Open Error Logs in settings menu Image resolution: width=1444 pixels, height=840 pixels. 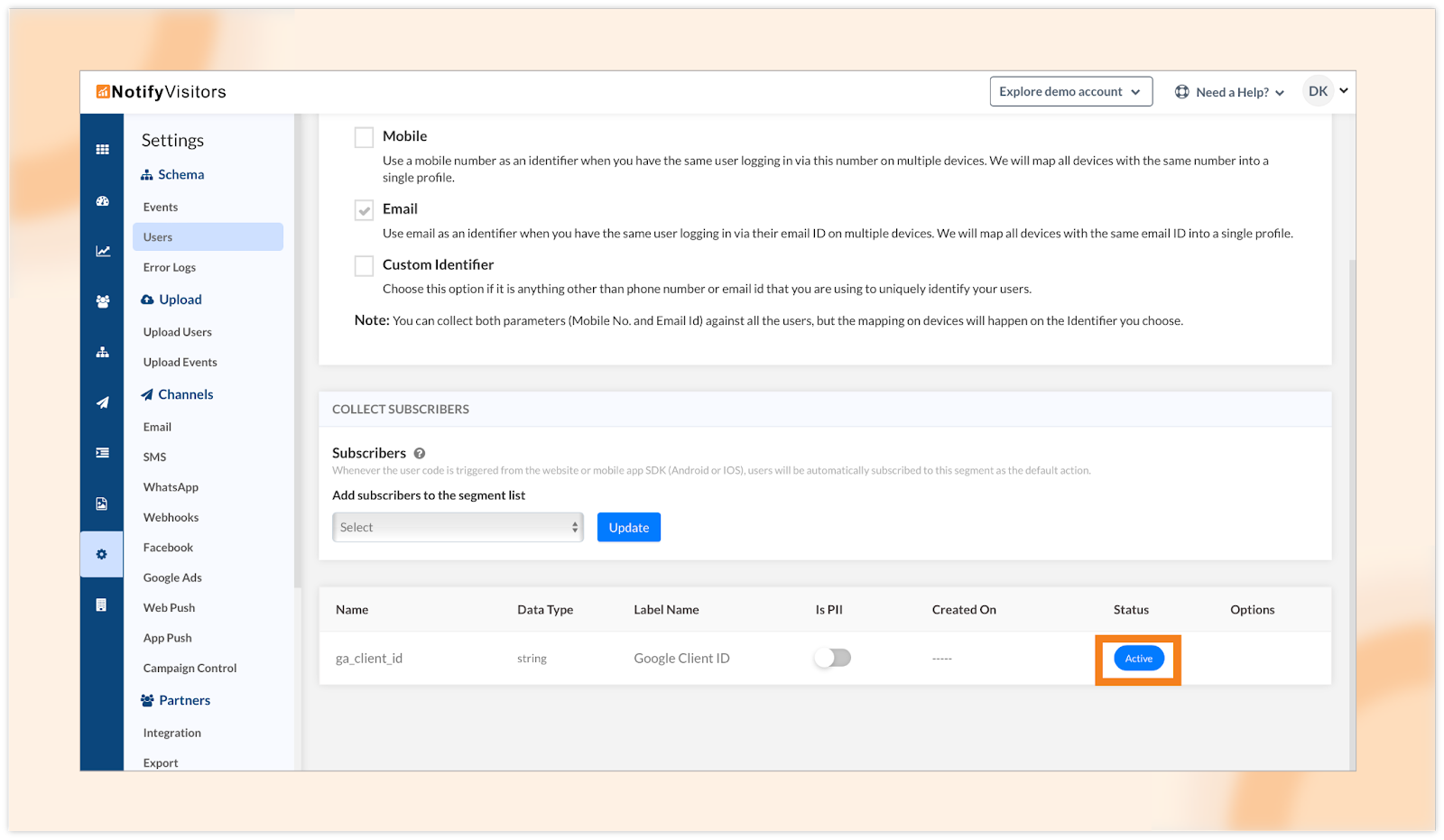coord(170,267)
